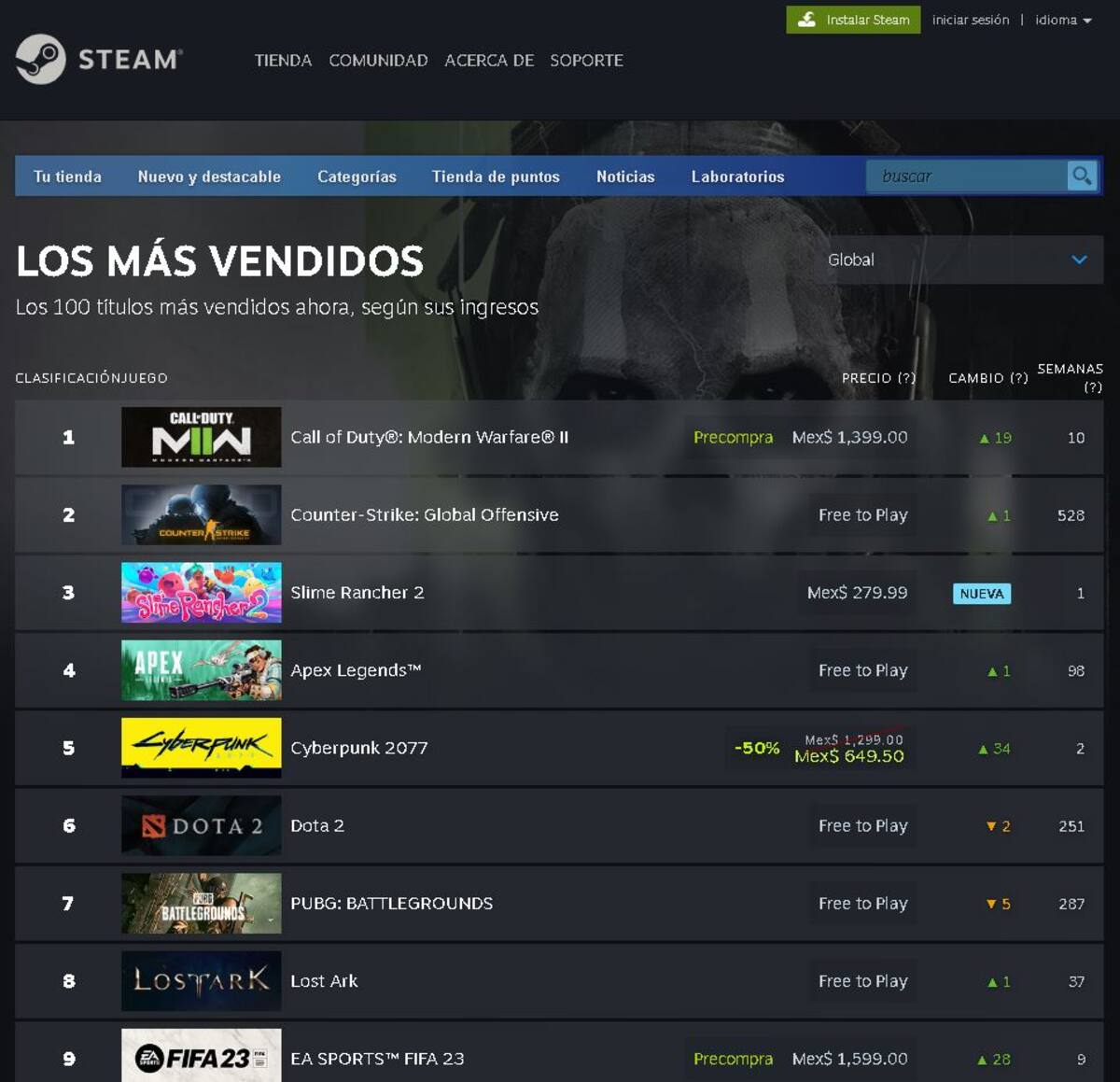Click the Slime Rancher 2 thumbnail

(201, 592)
